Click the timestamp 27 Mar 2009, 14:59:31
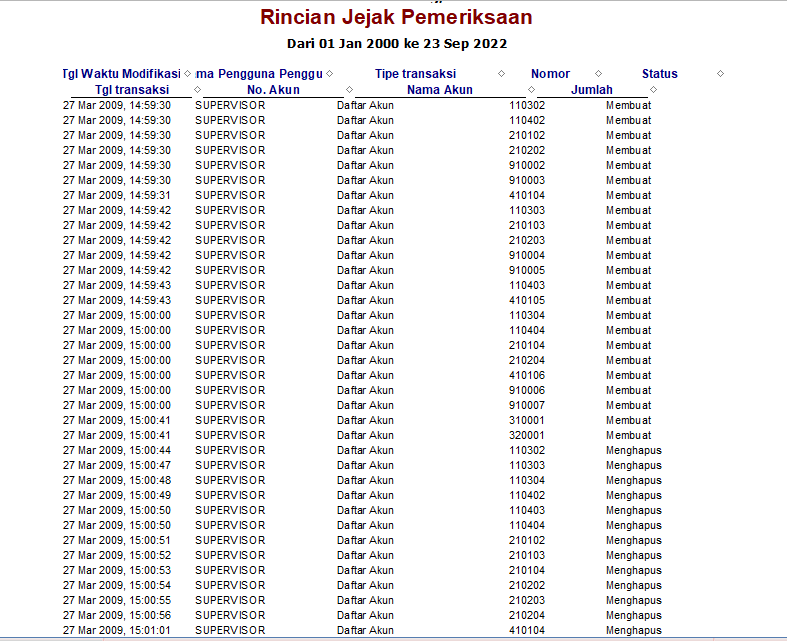Screen dimensions: 787x641 pyautogui.click(x=117, y=195)
